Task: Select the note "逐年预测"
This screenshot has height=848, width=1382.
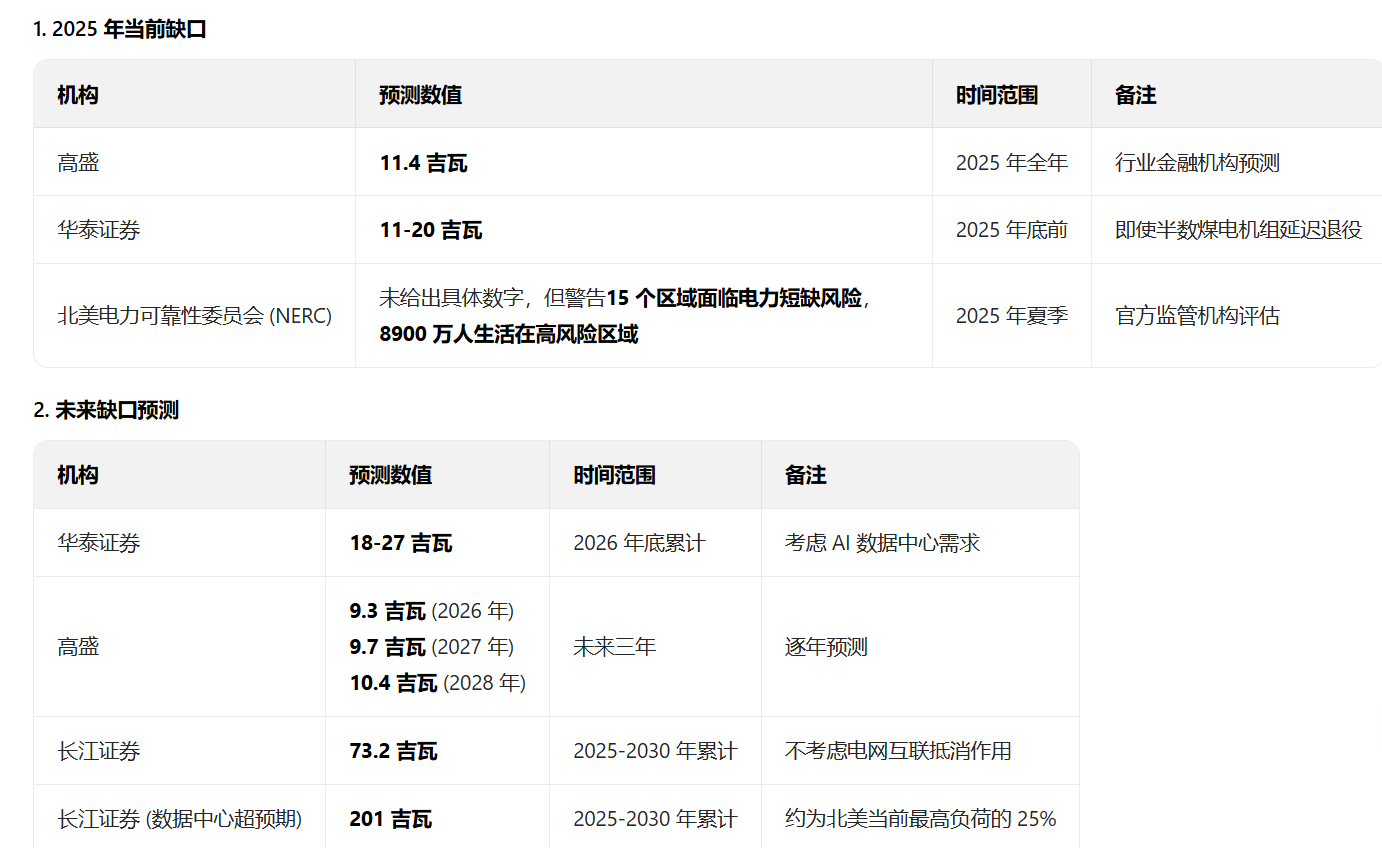Action: click(x=826, y=647)
